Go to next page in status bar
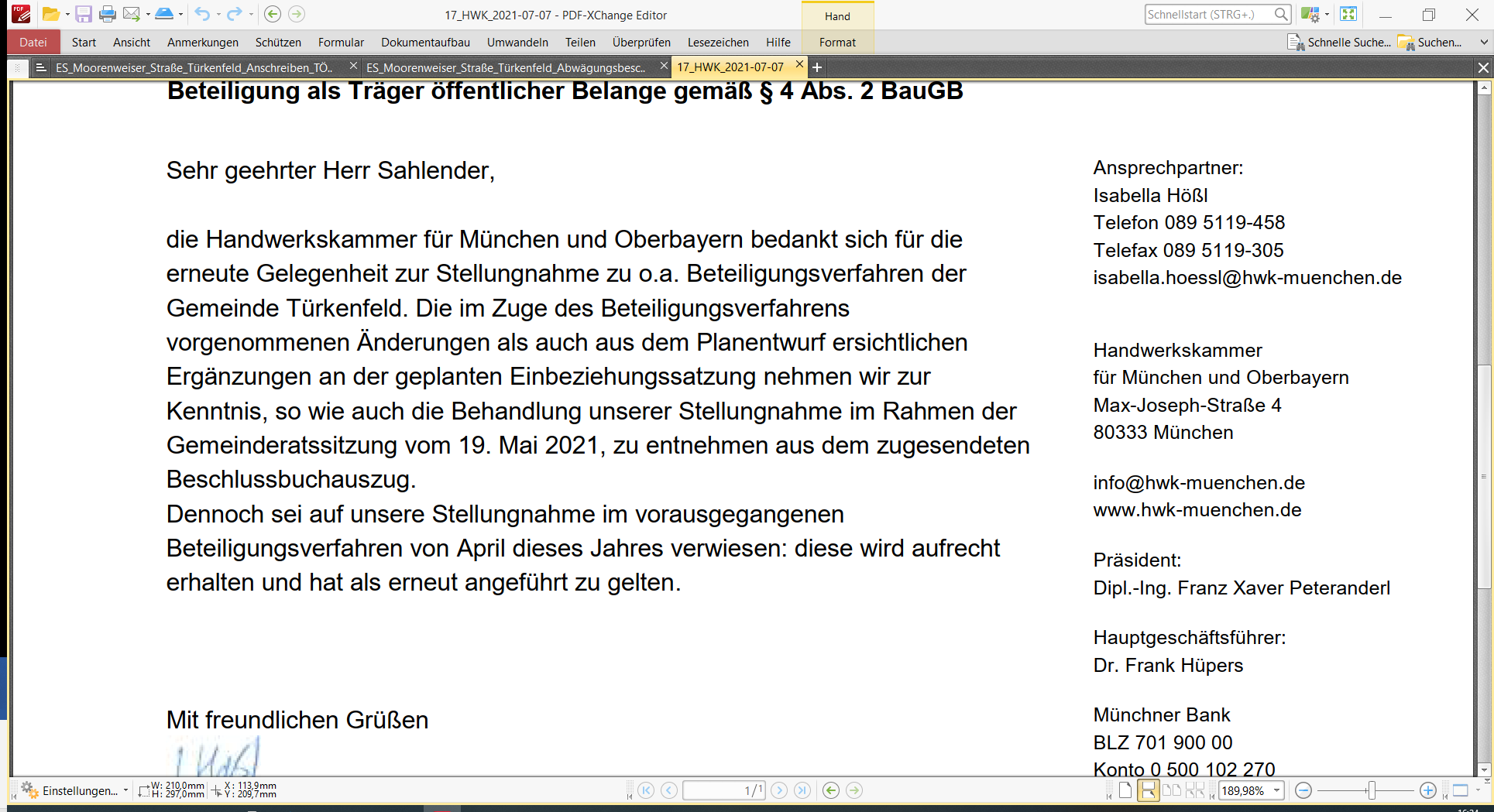Viewport: 1494px width, 812px height. (x=779, y=790)
